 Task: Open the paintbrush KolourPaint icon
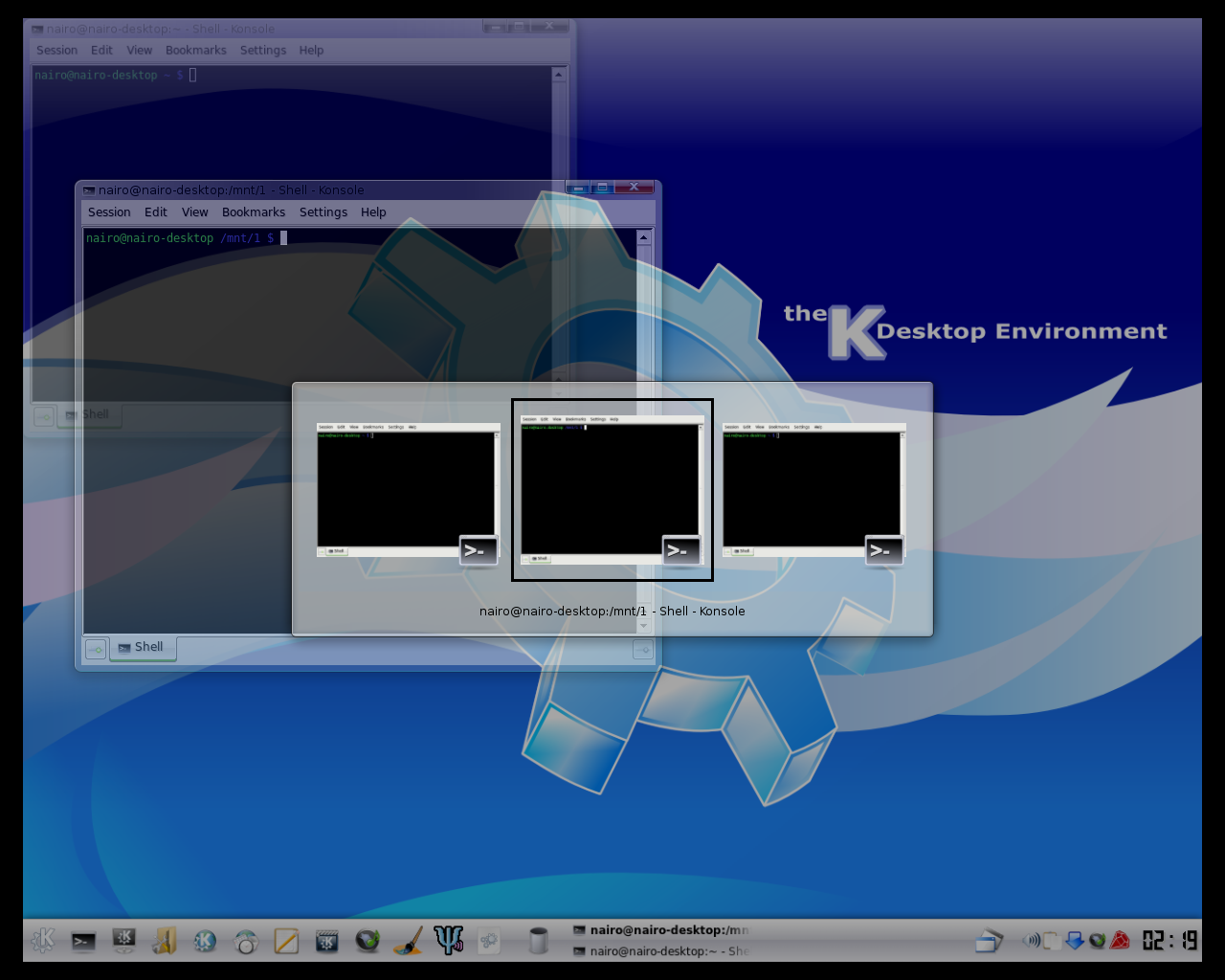408,942
